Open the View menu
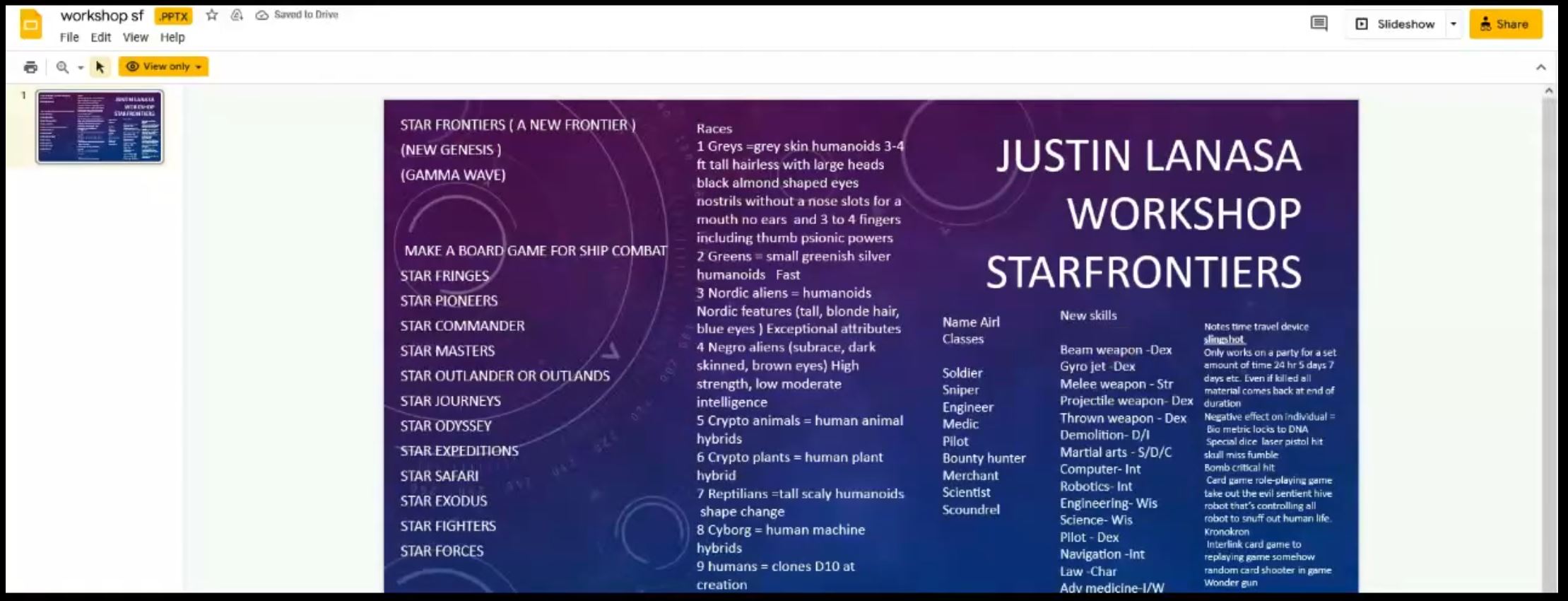 [x=135, y=37]
